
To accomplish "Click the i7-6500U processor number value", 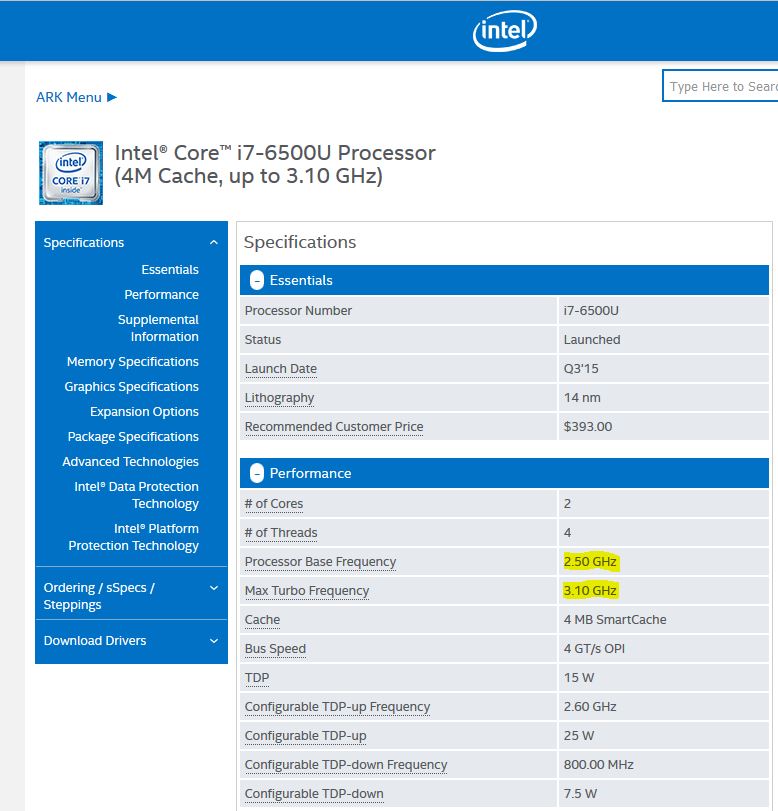I will point(591,311).
